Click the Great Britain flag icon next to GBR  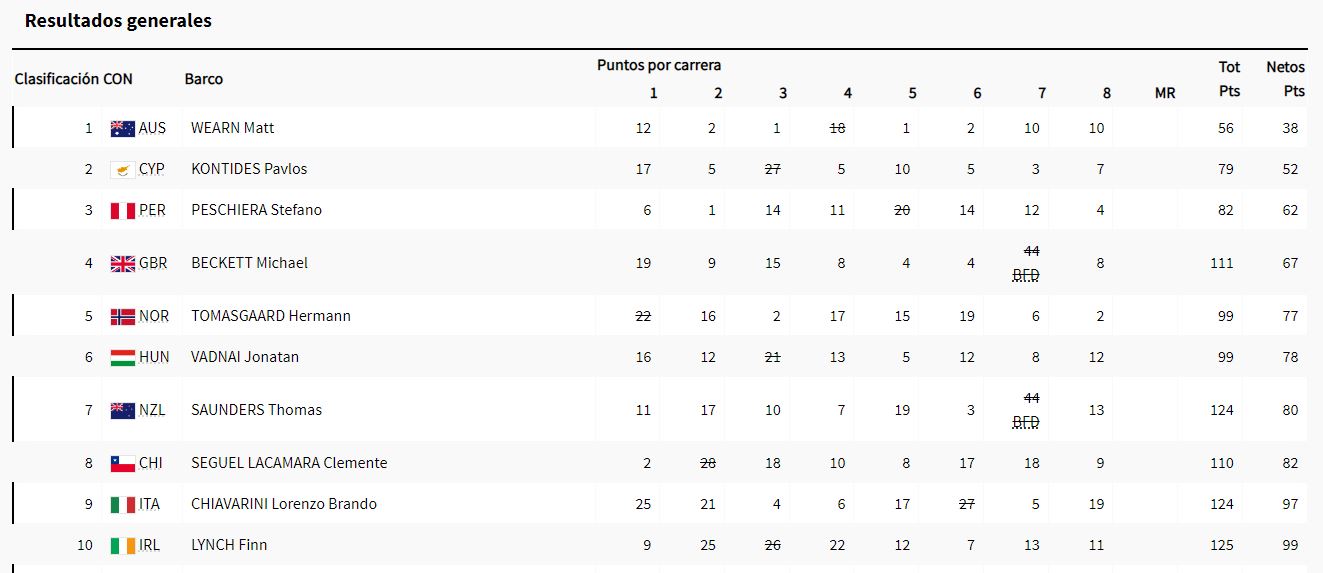tap(122, 263)
